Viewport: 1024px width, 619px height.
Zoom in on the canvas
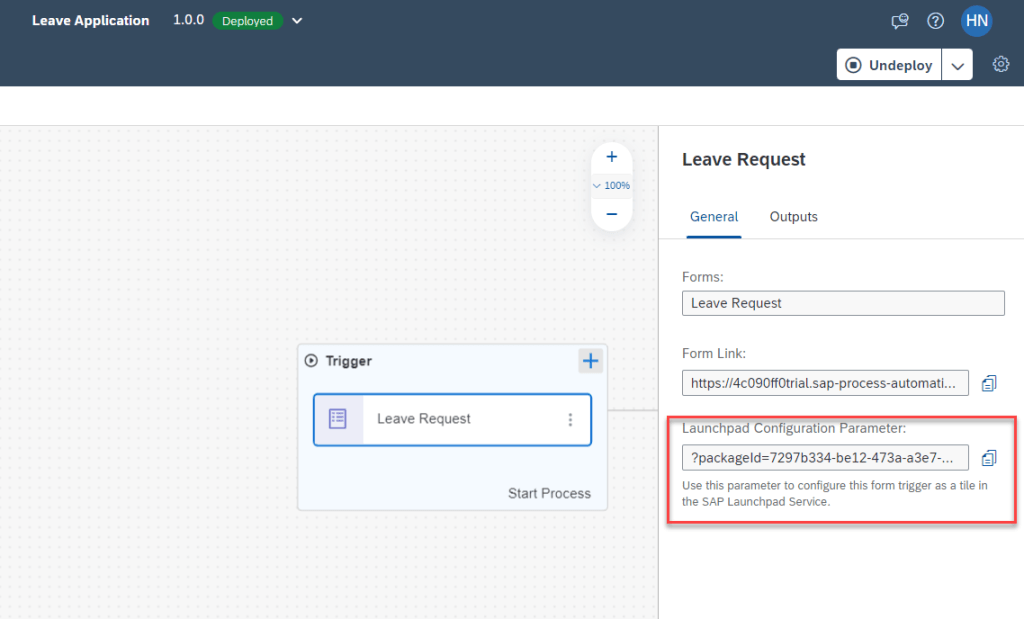click(x=612, y=157)
